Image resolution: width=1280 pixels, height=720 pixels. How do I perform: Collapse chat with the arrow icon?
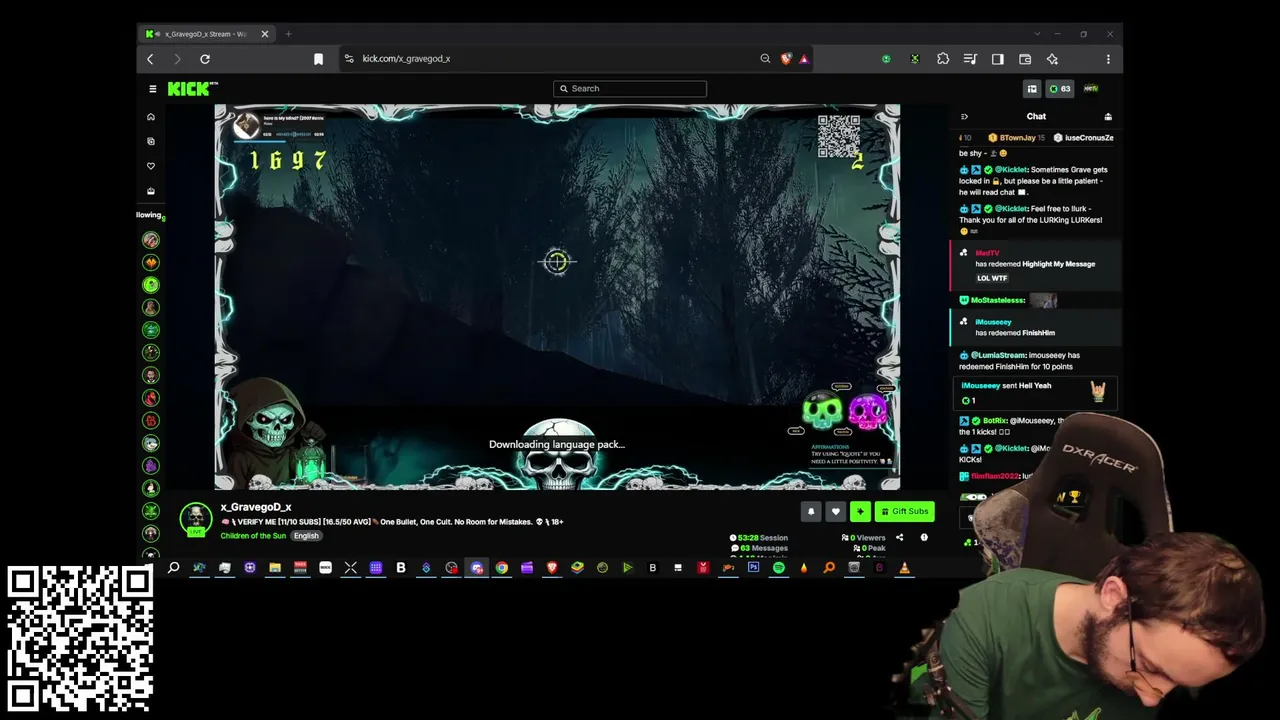pos(964,117)
